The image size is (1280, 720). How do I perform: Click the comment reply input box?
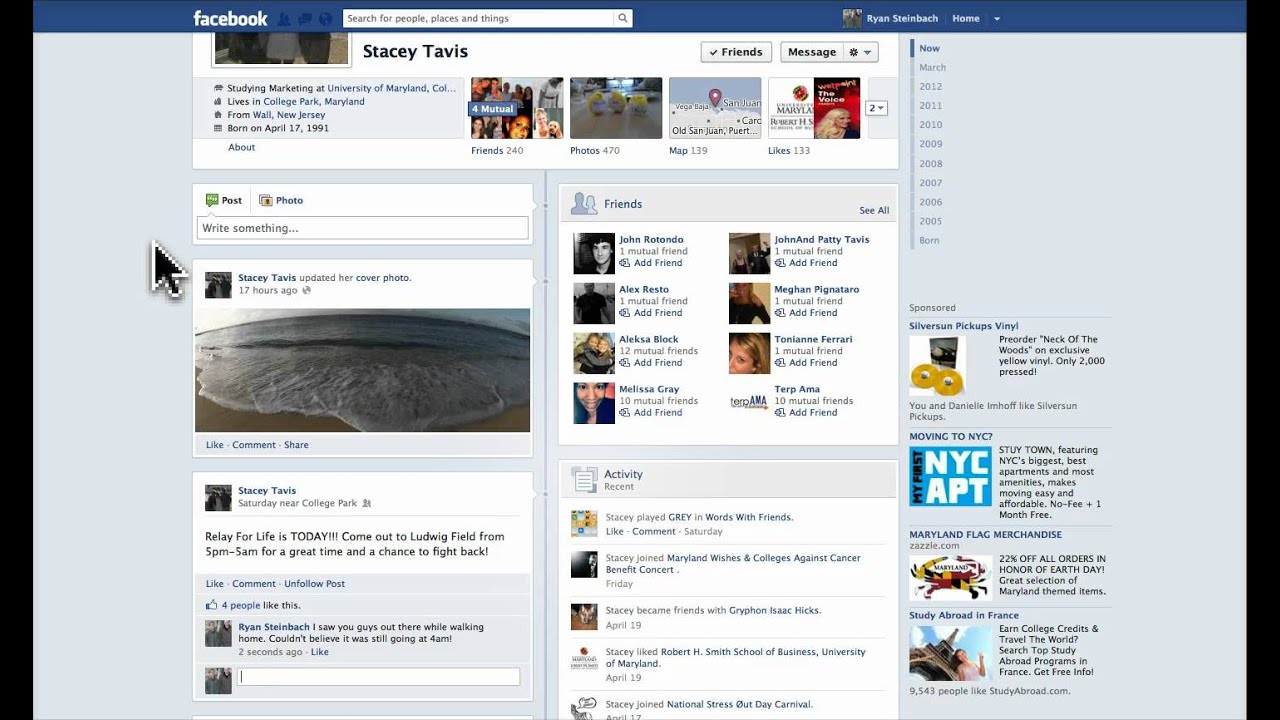(378, 677)
